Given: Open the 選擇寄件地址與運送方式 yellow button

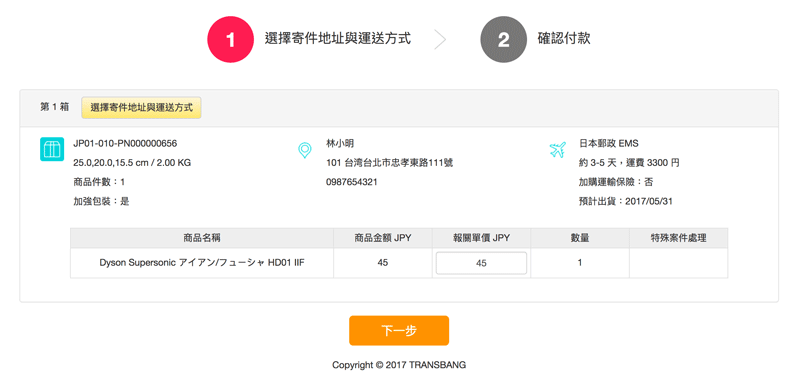Looking at the screenshot, I should [141, 108].
